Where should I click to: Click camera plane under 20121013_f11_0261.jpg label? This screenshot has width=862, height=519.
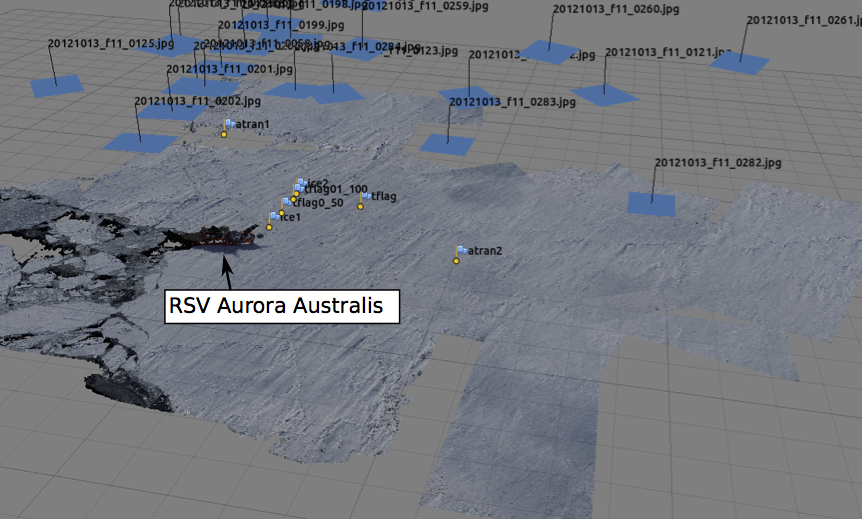(739, 62)
